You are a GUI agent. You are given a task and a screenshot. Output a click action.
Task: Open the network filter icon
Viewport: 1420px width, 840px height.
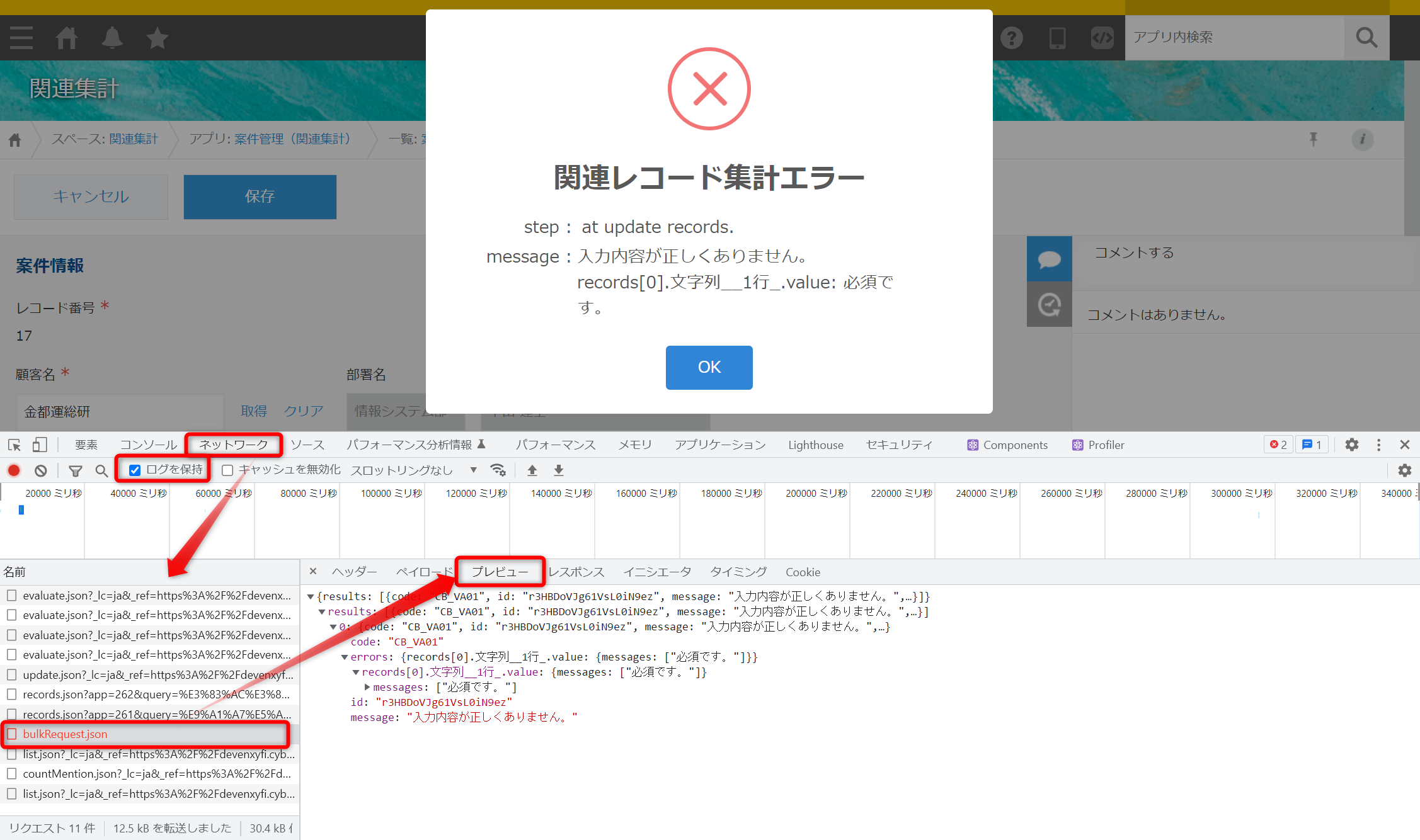(76, 470)
